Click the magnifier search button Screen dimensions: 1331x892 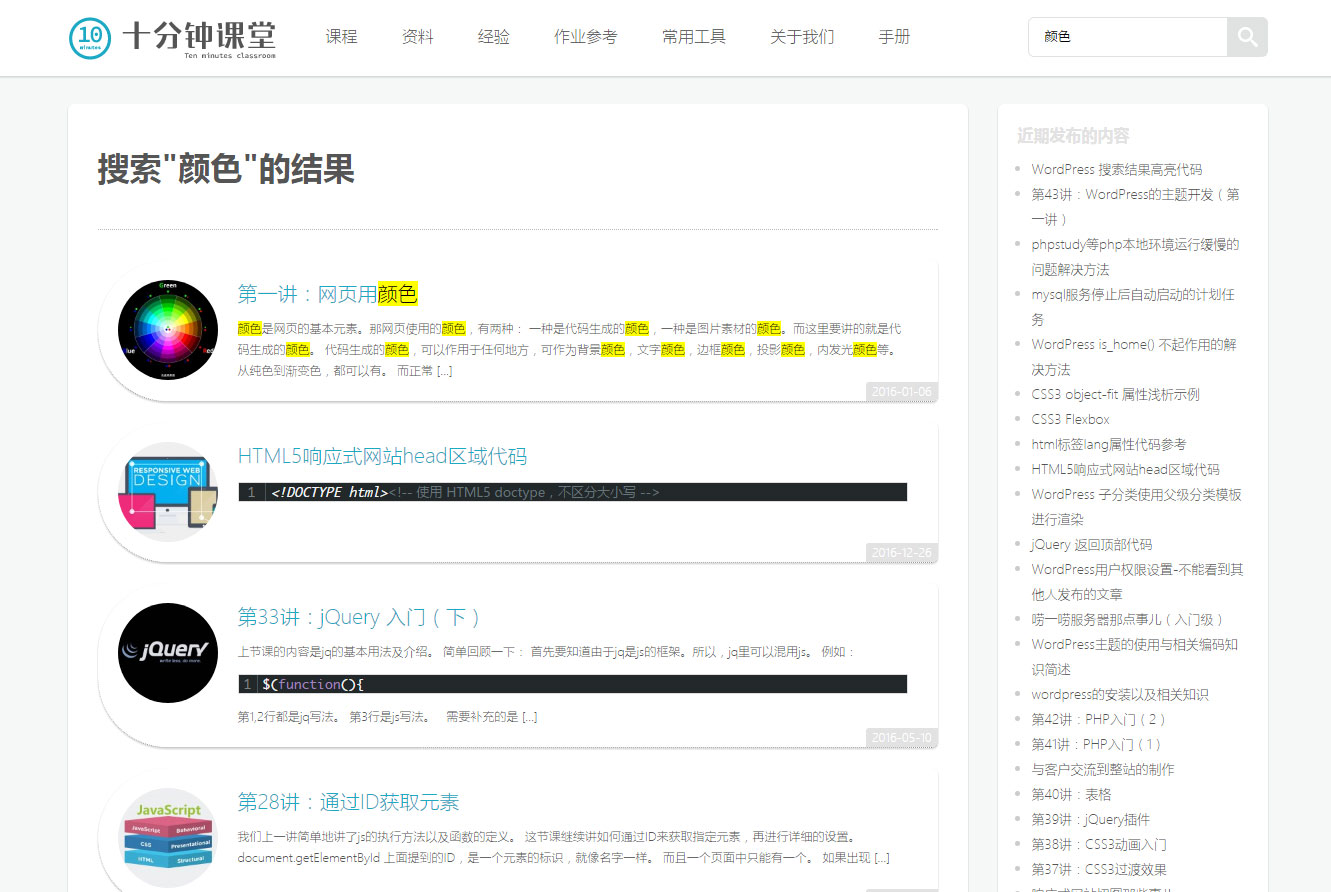[1247, 37]
